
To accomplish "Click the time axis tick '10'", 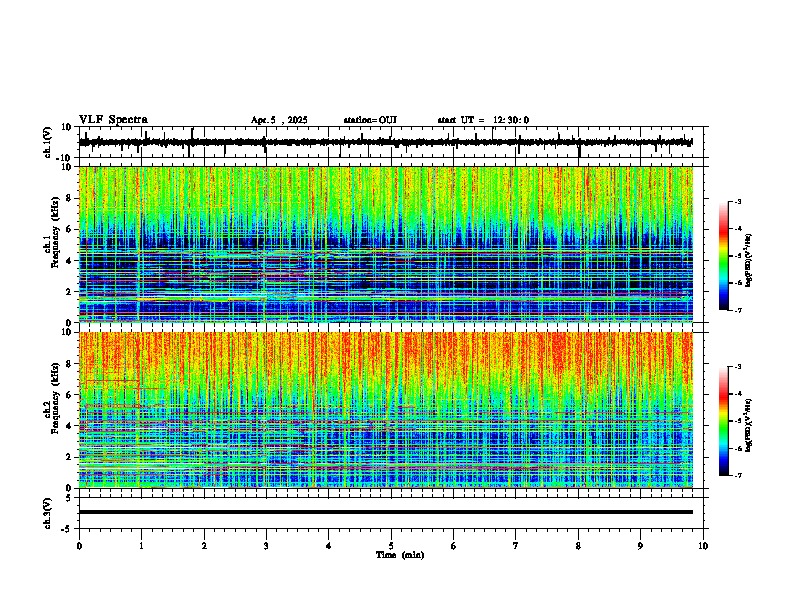I will point(703,546).
